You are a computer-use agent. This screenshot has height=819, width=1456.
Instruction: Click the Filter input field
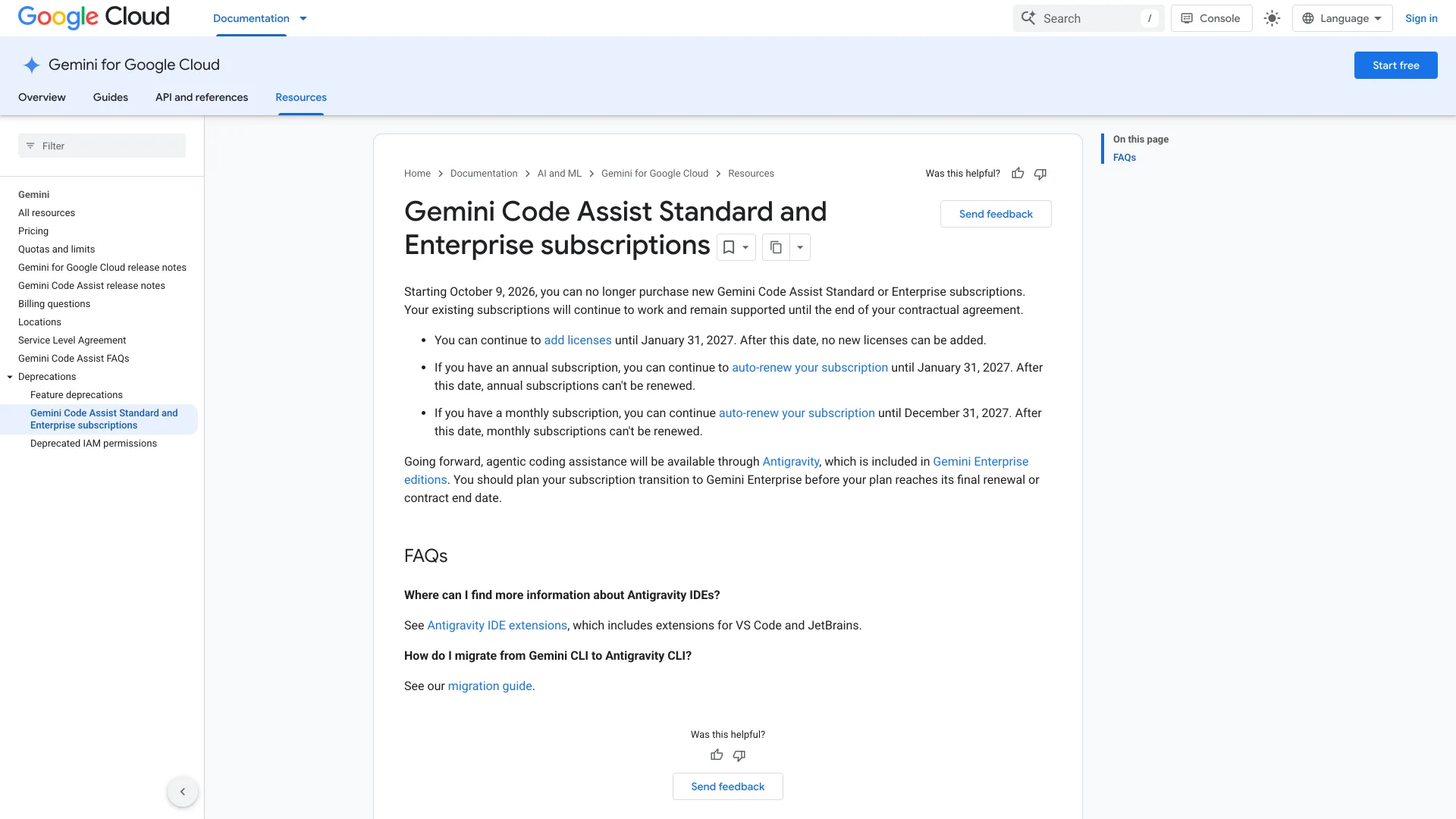tap(102, 146)
